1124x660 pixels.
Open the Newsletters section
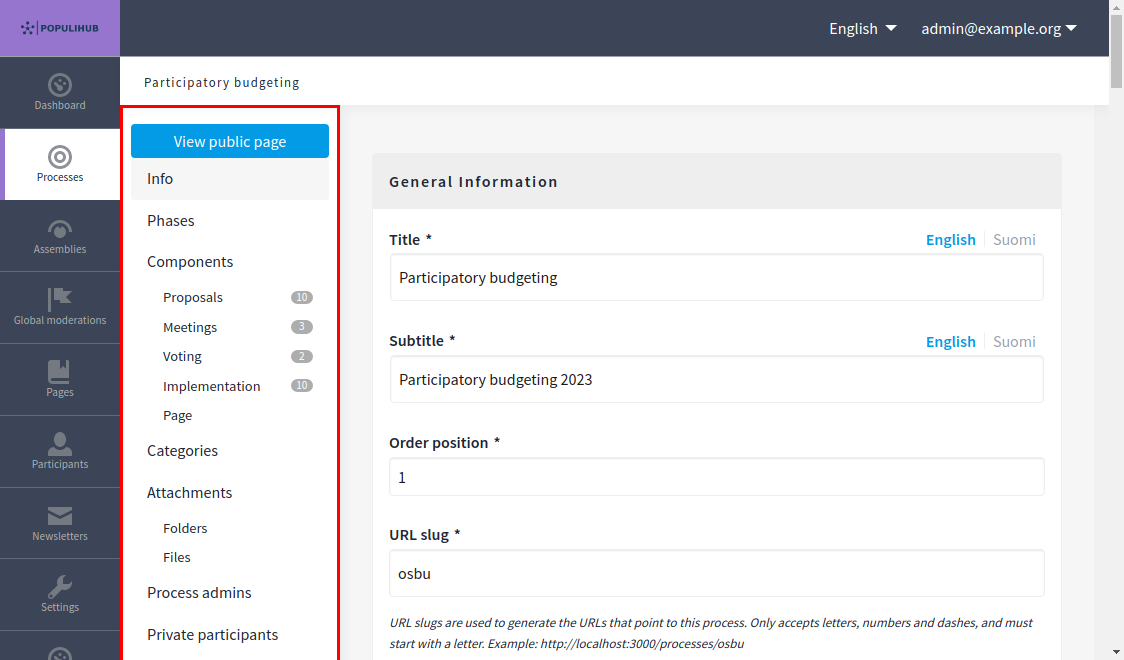click(x=60, y=522)
